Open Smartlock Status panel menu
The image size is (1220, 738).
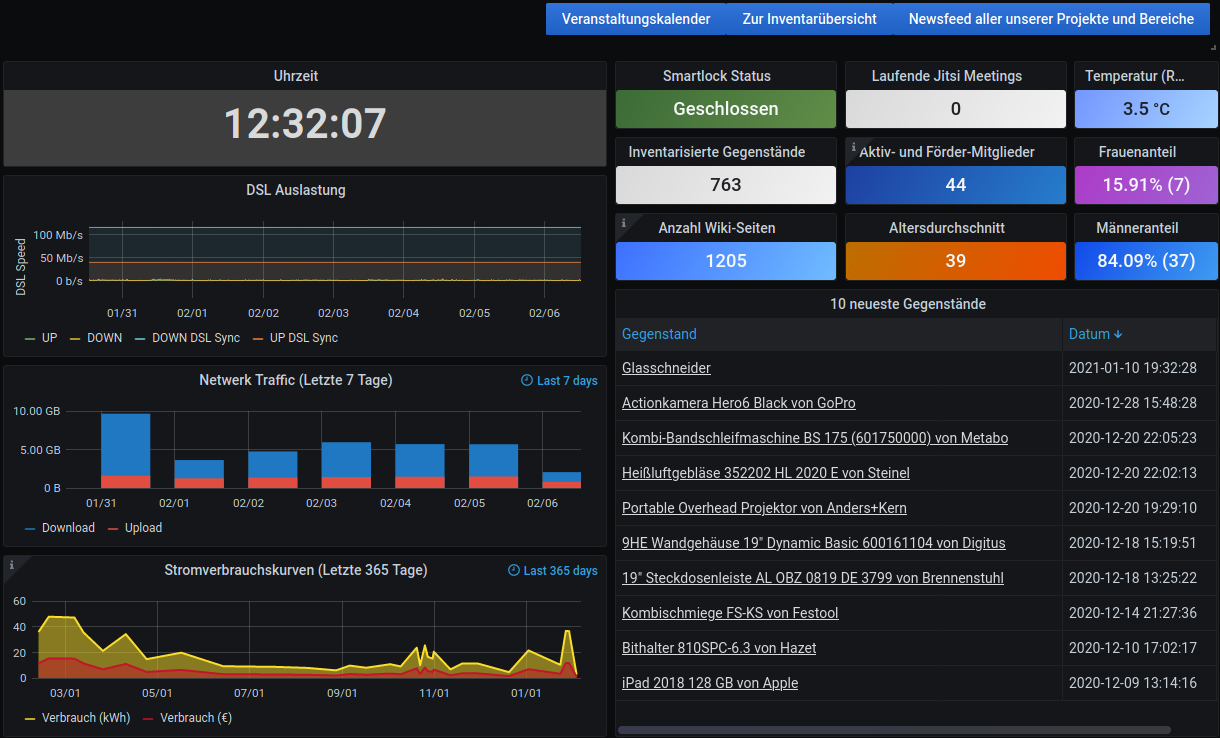tap(717, 76)
